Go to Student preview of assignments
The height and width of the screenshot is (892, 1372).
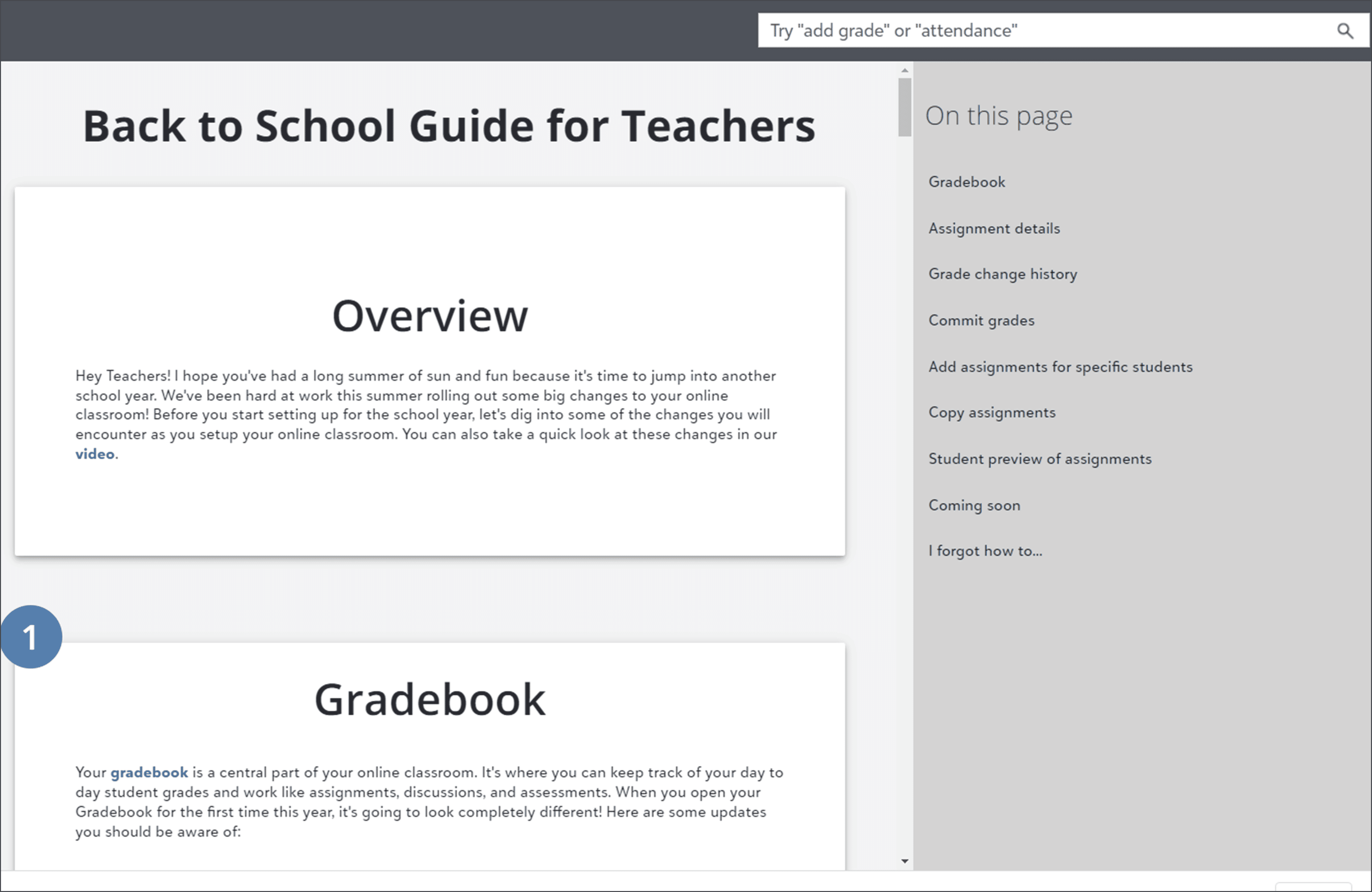click(1039, 459)
